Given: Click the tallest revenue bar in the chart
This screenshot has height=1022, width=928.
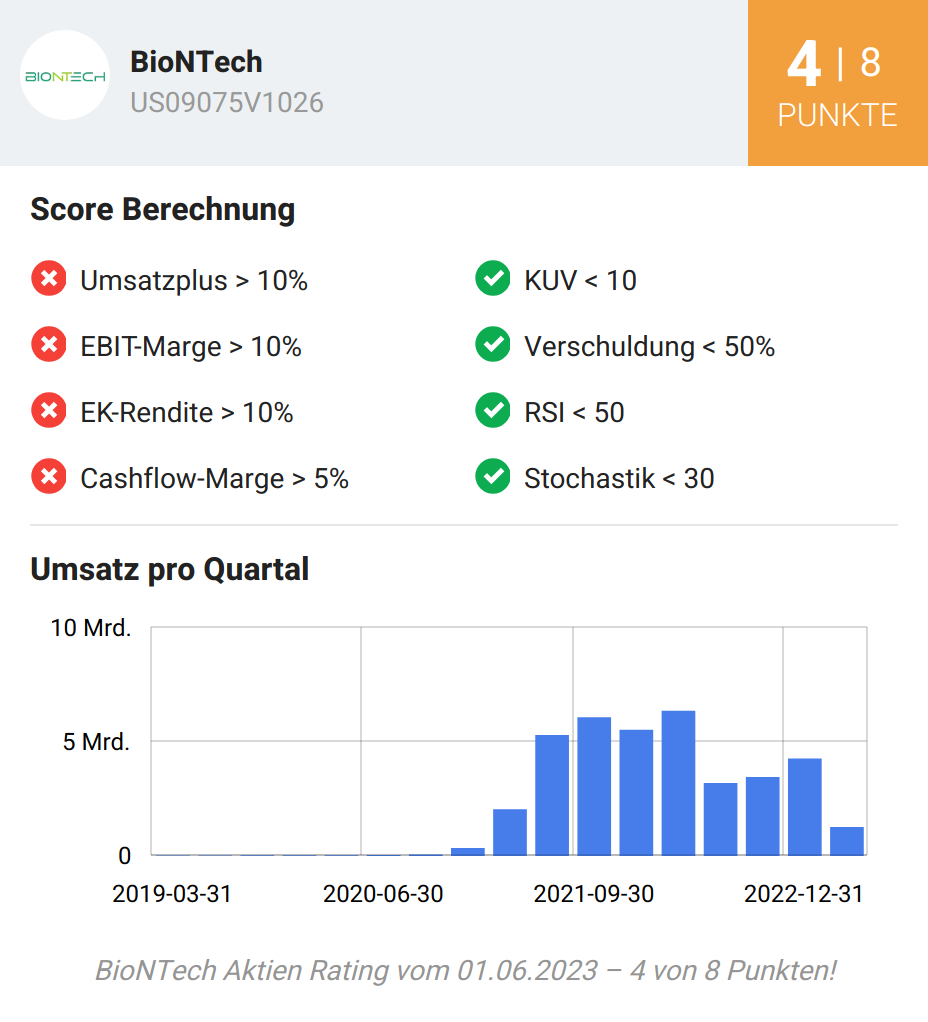Looking at the screenshot, I should 678,783.
